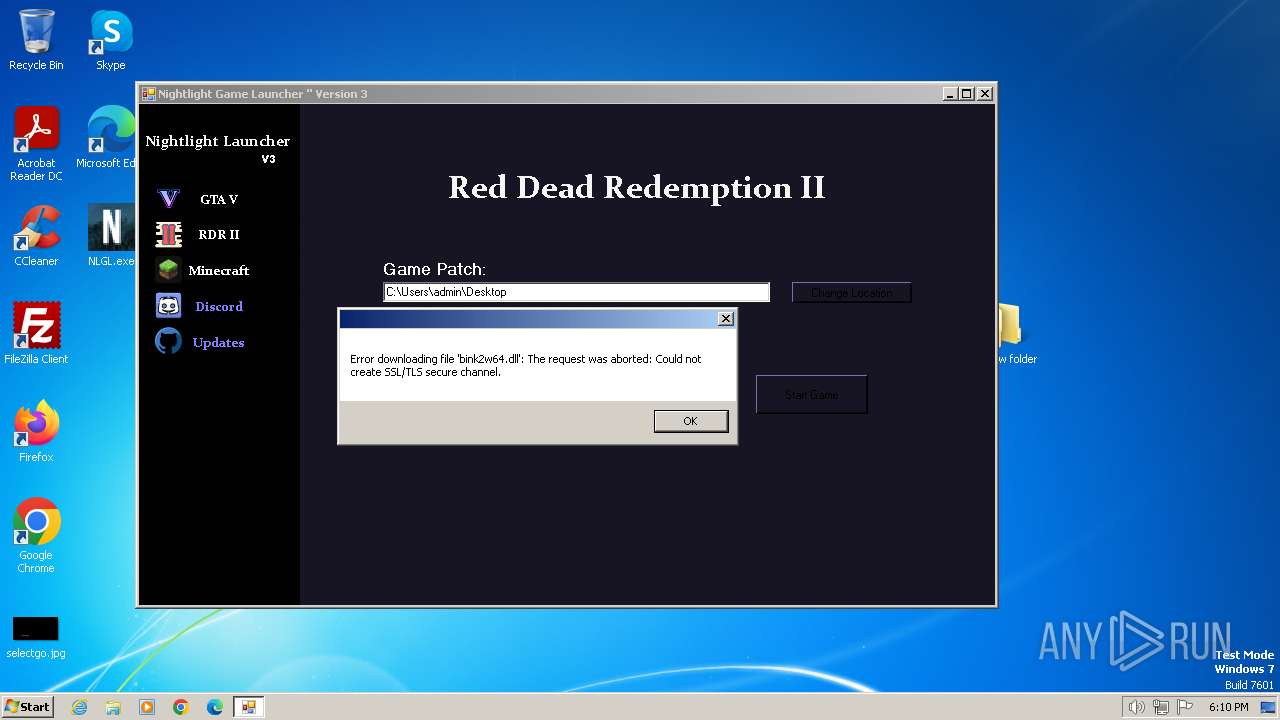The image size is (1280, 720).
Task: Open Edge from the taskbar
Action: 215,707
